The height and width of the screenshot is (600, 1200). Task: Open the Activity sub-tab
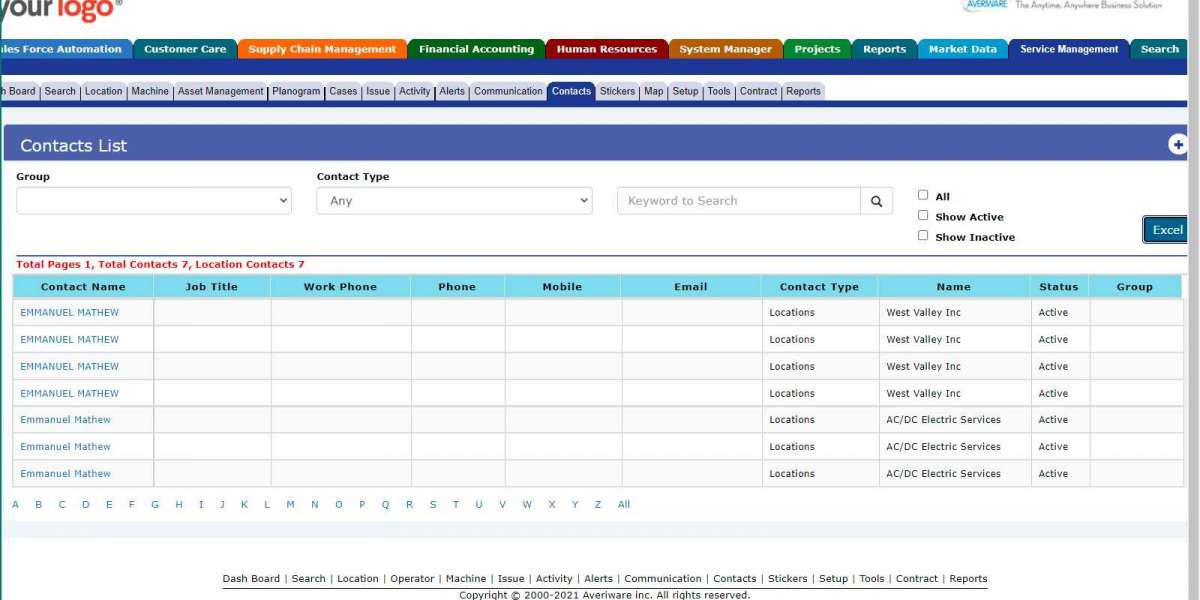414,91
